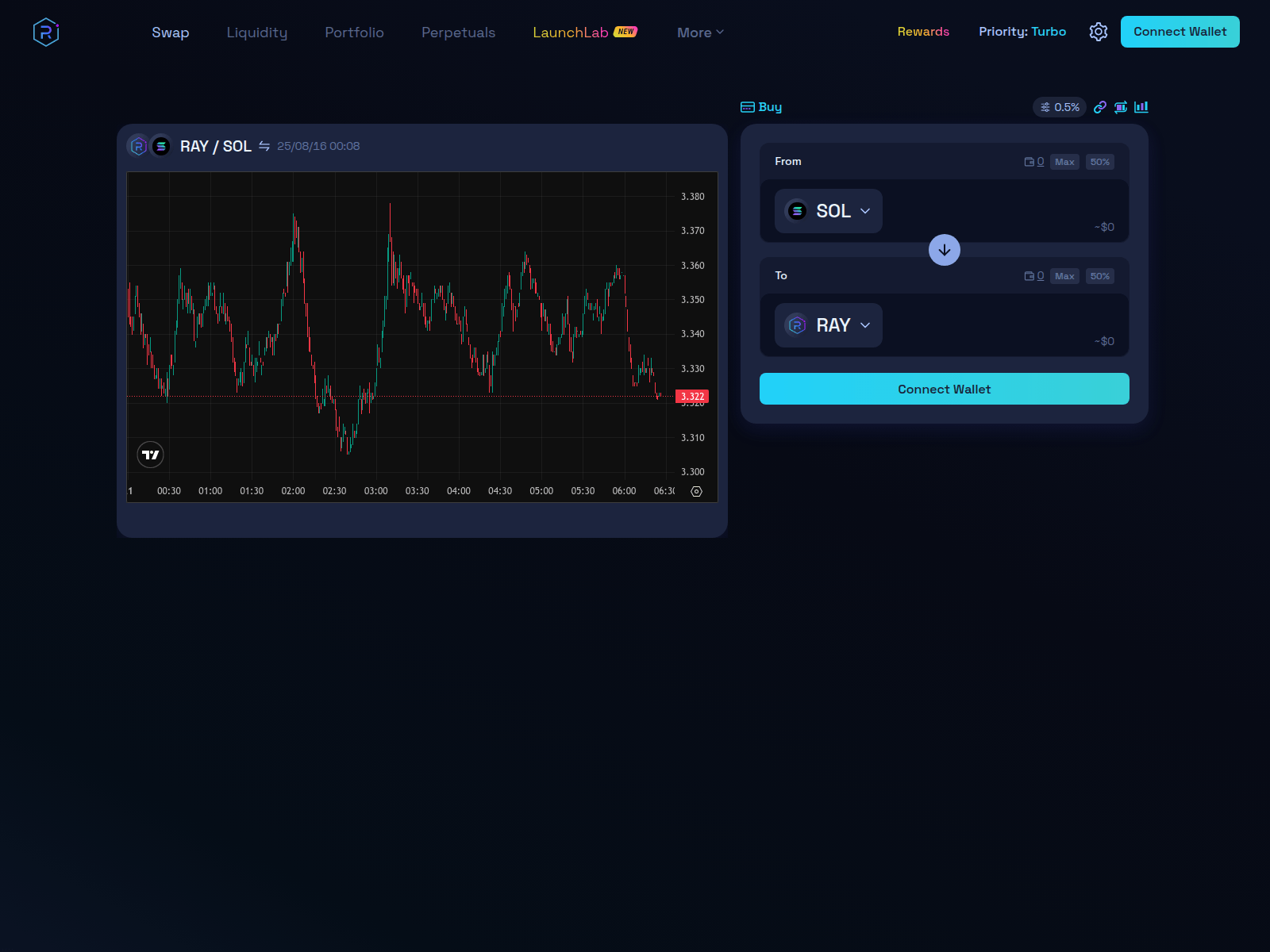This screenshot has width=1270, height=952.
Task: Open settings with the gear icon
Action: pos(1099,32)
